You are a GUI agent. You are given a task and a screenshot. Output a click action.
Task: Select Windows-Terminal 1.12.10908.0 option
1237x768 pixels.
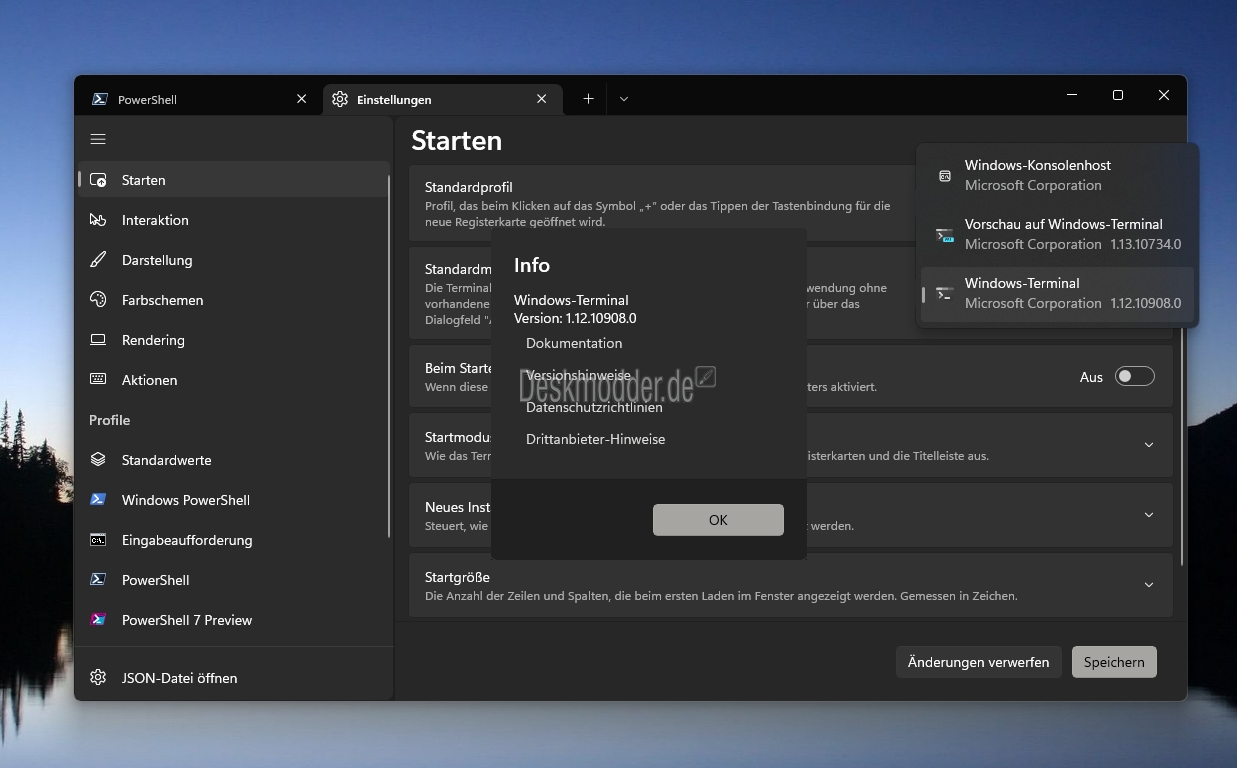tap(1057, 293)
